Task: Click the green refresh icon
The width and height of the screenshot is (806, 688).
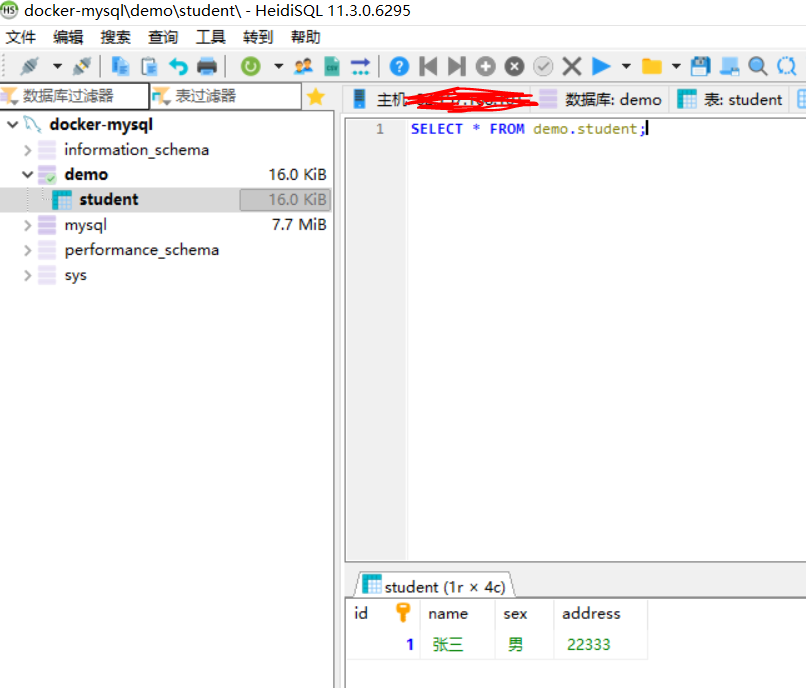Action: [251, 66]
